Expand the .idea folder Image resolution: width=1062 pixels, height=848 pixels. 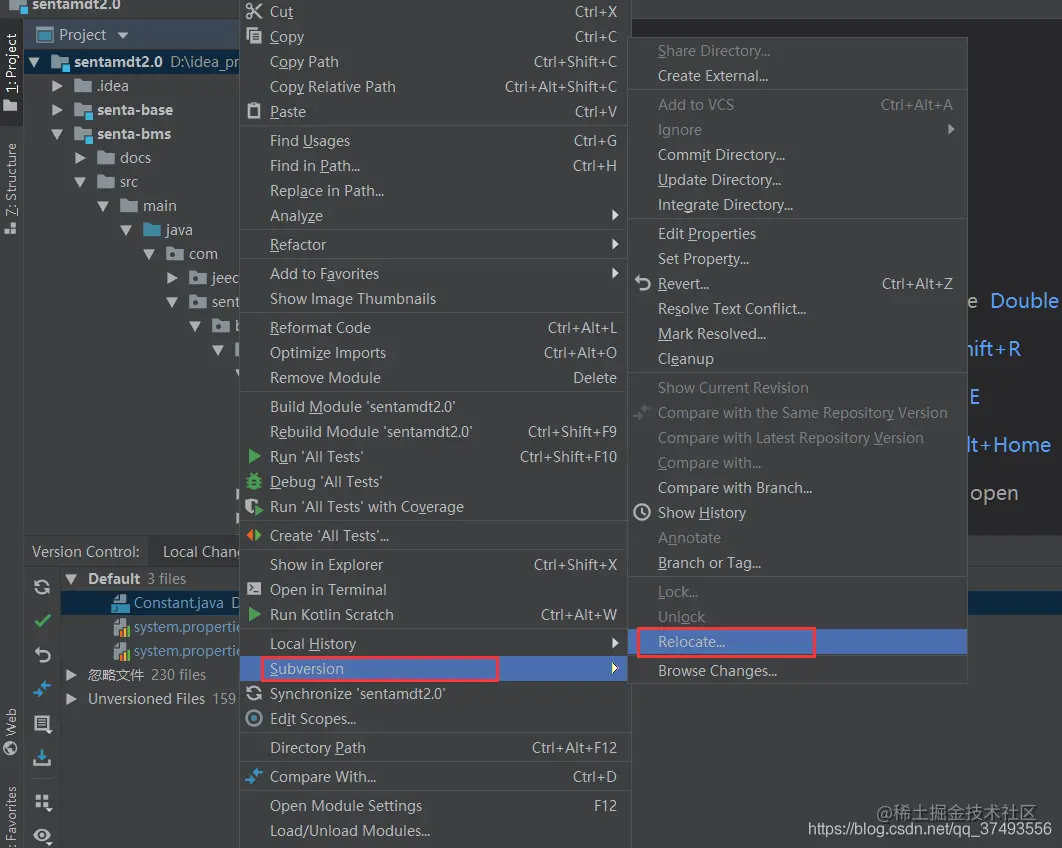(57, 86)
